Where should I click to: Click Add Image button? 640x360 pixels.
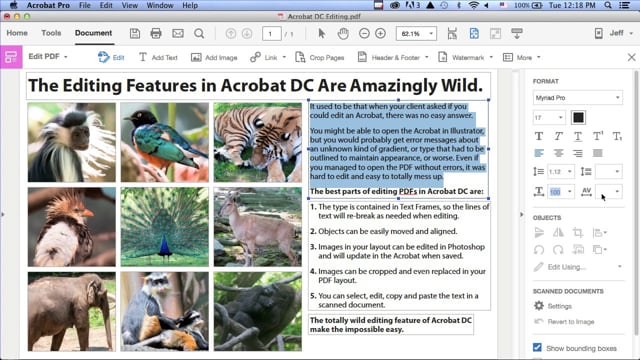[x=214, y=58]
